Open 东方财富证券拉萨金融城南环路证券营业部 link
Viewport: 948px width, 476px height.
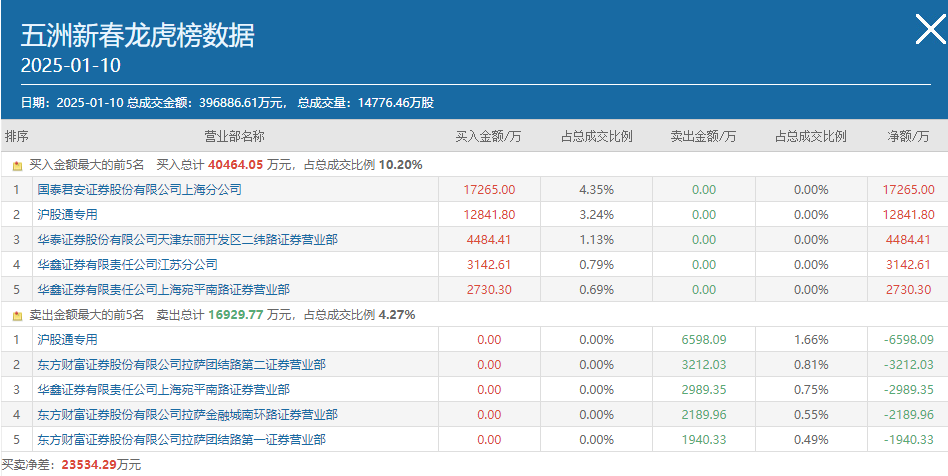click(187, 415)
